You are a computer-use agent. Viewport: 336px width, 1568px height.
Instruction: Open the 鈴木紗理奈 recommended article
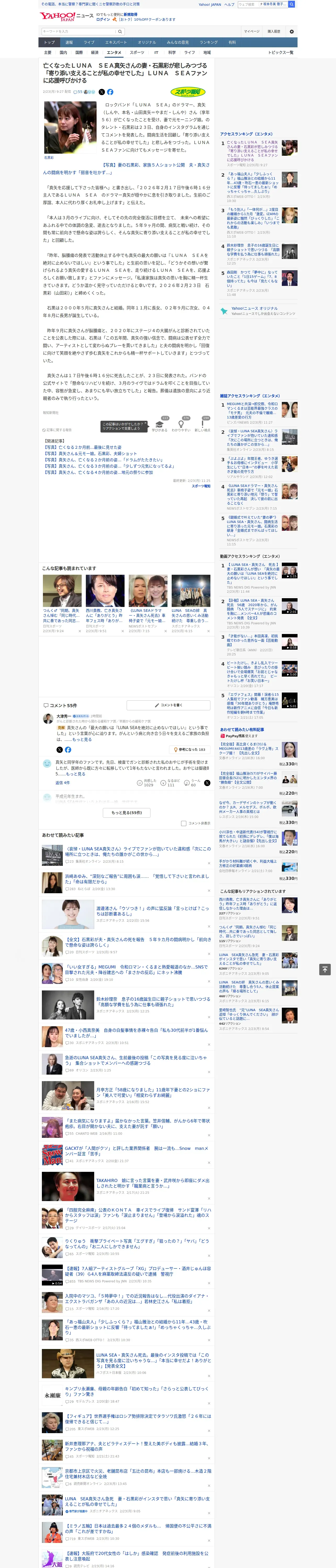coord(153,1001)
